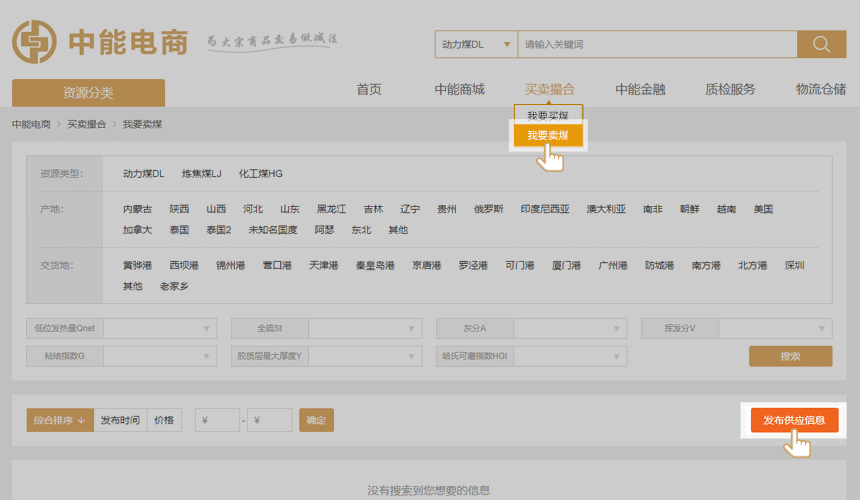Expand the 低位发热量Qnet dropdown

click(159, 328)
